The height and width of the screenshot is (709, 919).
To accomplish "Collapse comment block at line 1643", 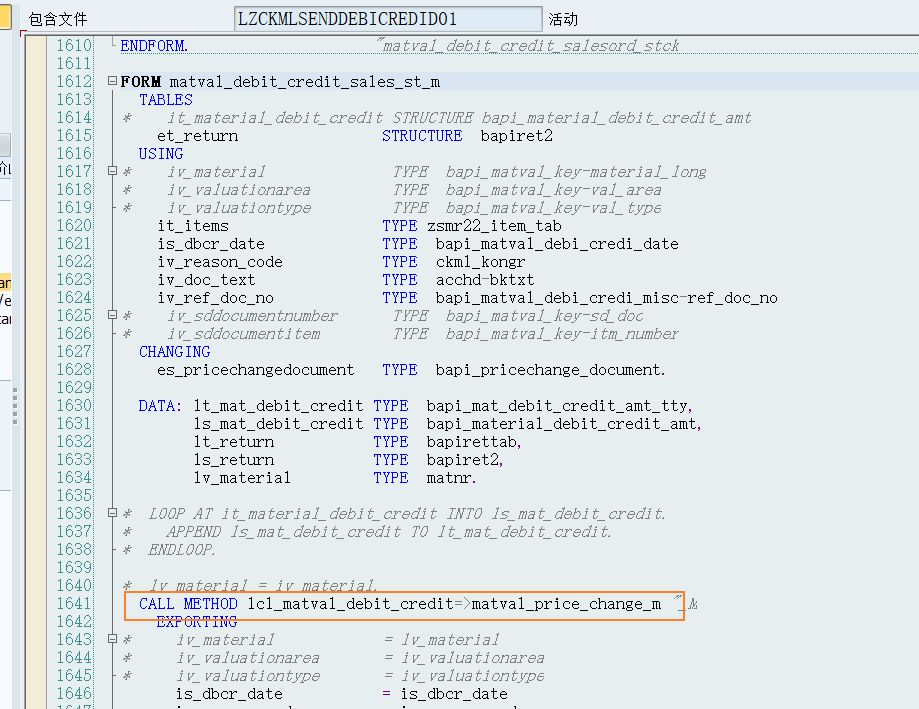I will 112,639.
